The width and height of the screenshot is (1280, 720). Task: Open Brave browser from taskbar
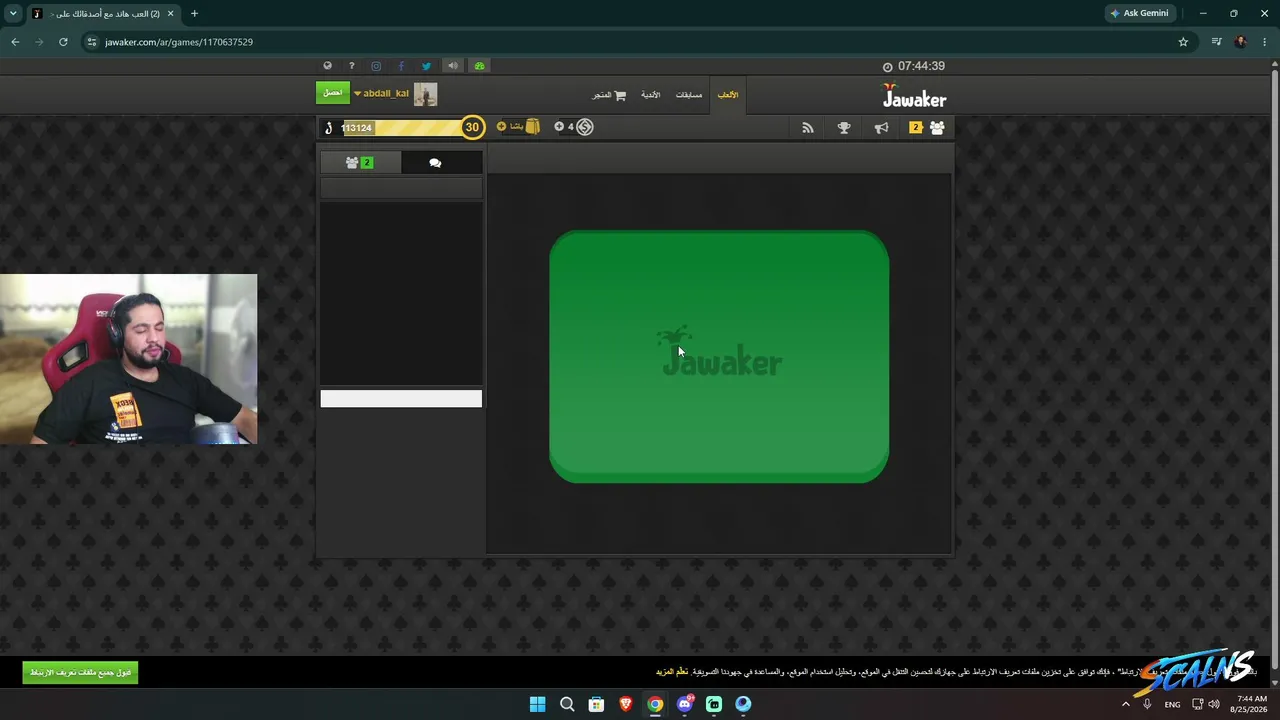click(626, 704)
